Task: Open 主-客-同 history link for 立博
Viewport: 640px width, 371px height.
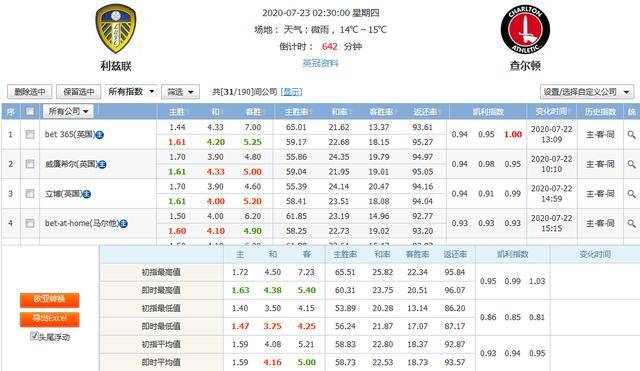Action: (600, 194)
